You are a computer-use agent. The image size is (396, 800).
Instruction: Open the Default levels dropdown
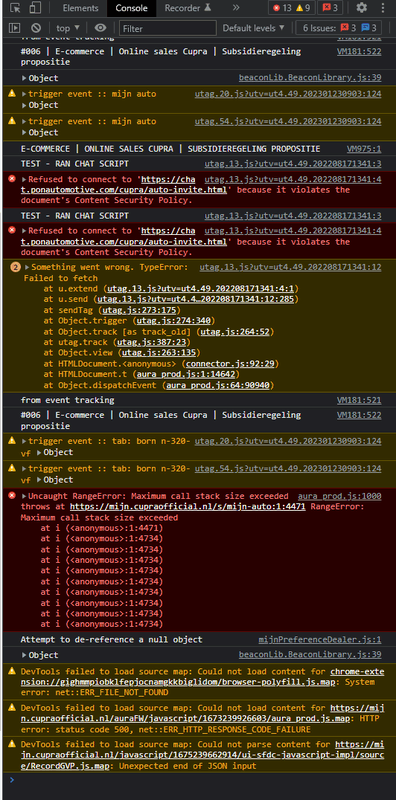(254, 28)
